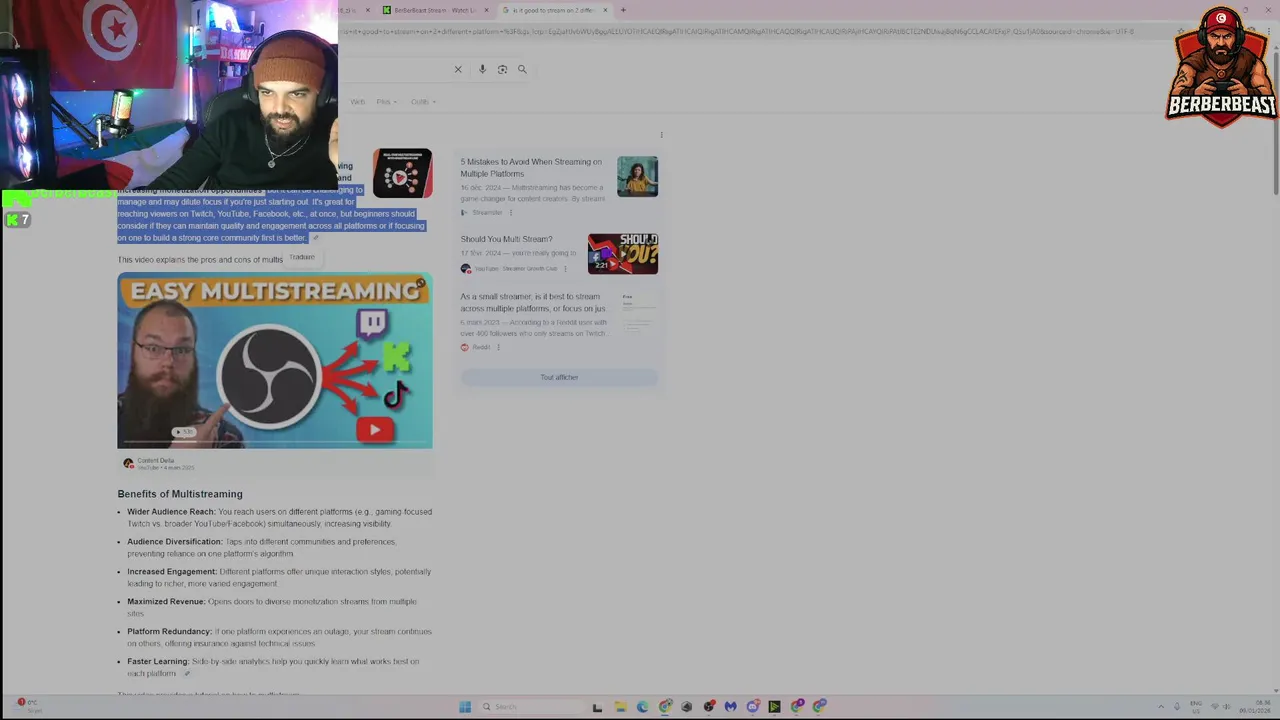The height and width of the screenshot is (720, 1280).
Task: Open the ENG language indicator
Action: point(1196,707)
